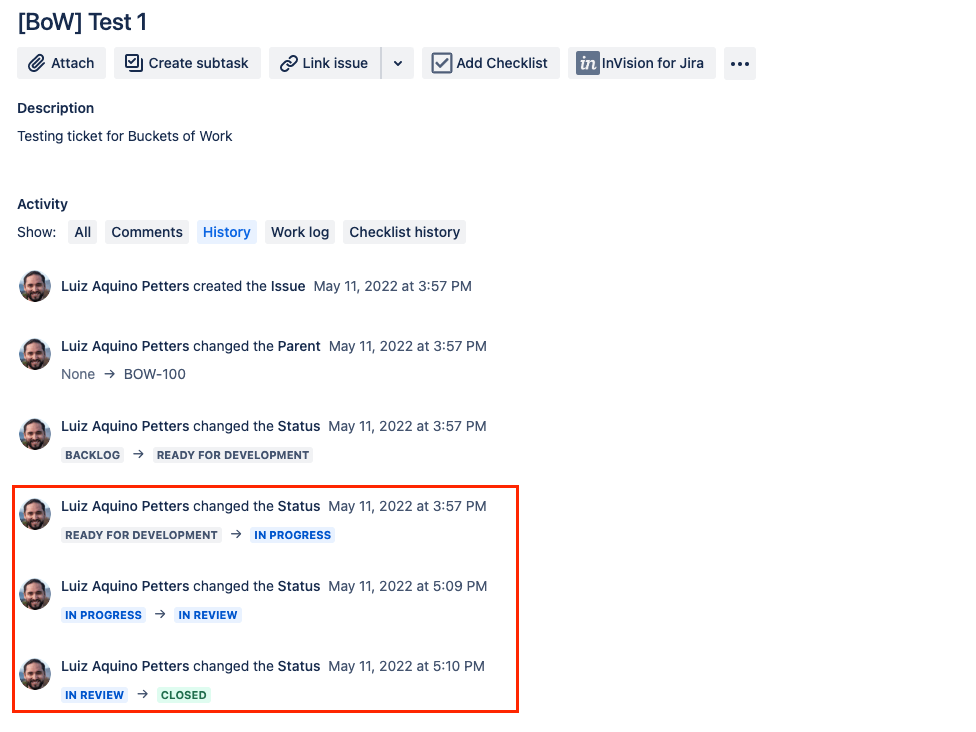
Task: Show All activity items
Action: point(82,231)
